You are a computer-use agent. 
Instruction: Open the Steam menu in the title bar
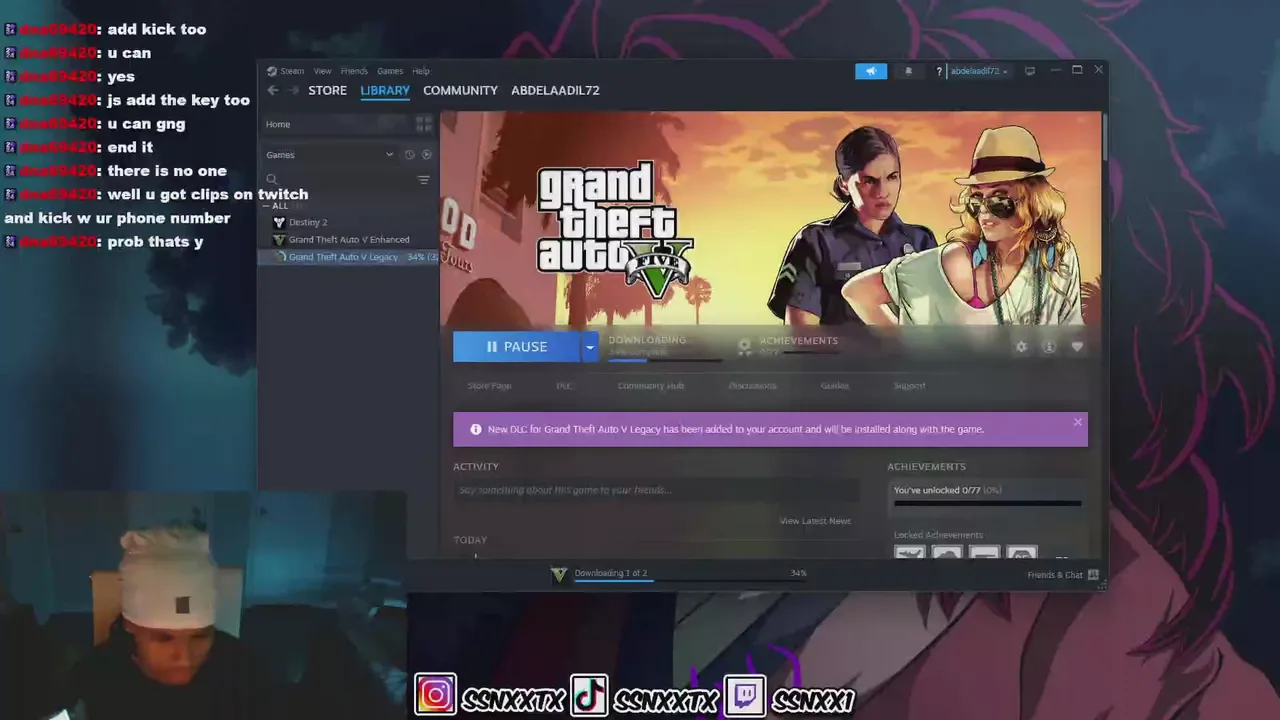tap(292, 71)
